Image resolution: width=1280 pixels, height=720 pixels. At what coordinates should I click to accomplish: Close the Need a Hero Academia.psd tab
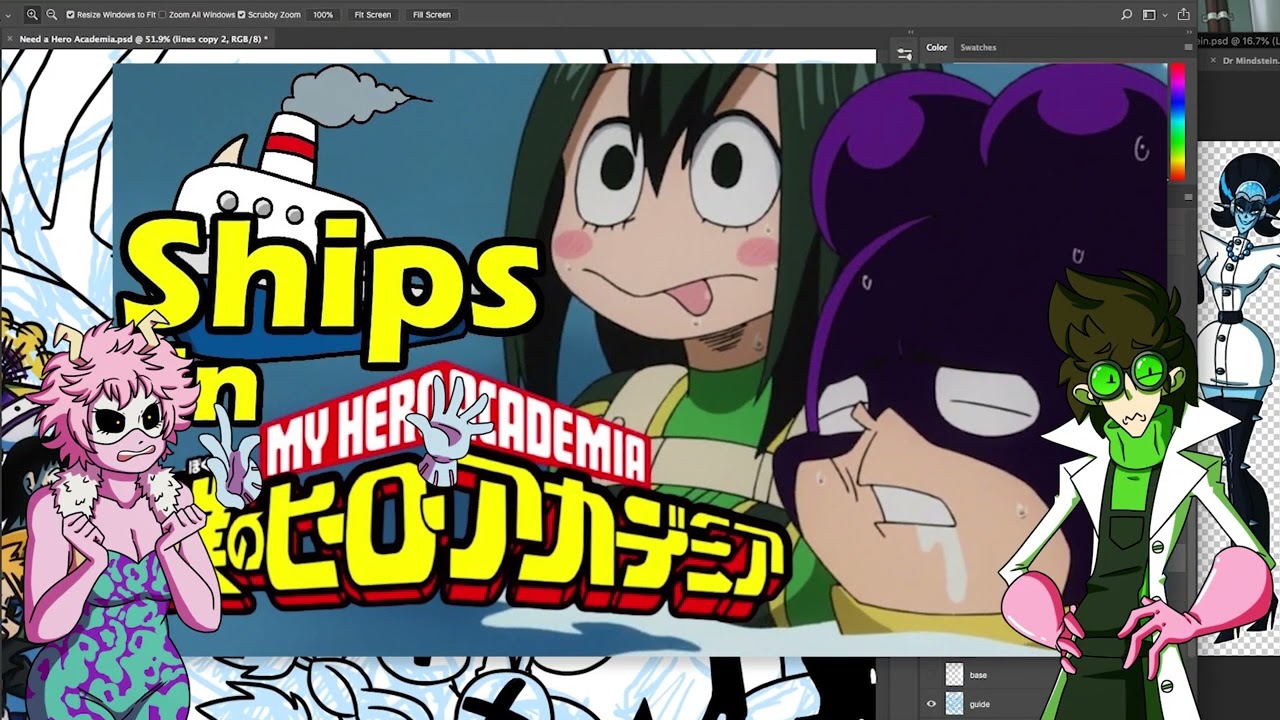click(10, 39)
